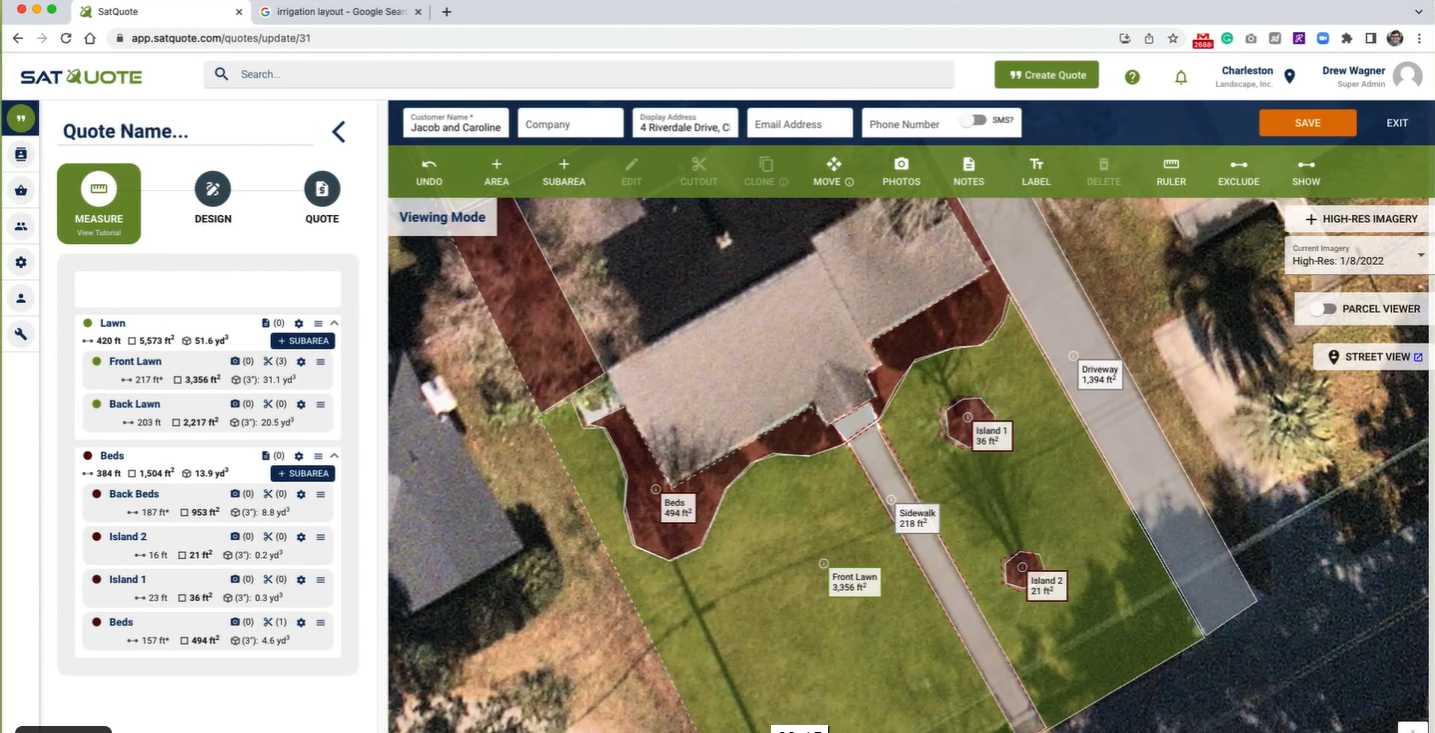Add a subarea under Lawn
The height and width of the screenshot is (733, 1435).
pos(303,341)
